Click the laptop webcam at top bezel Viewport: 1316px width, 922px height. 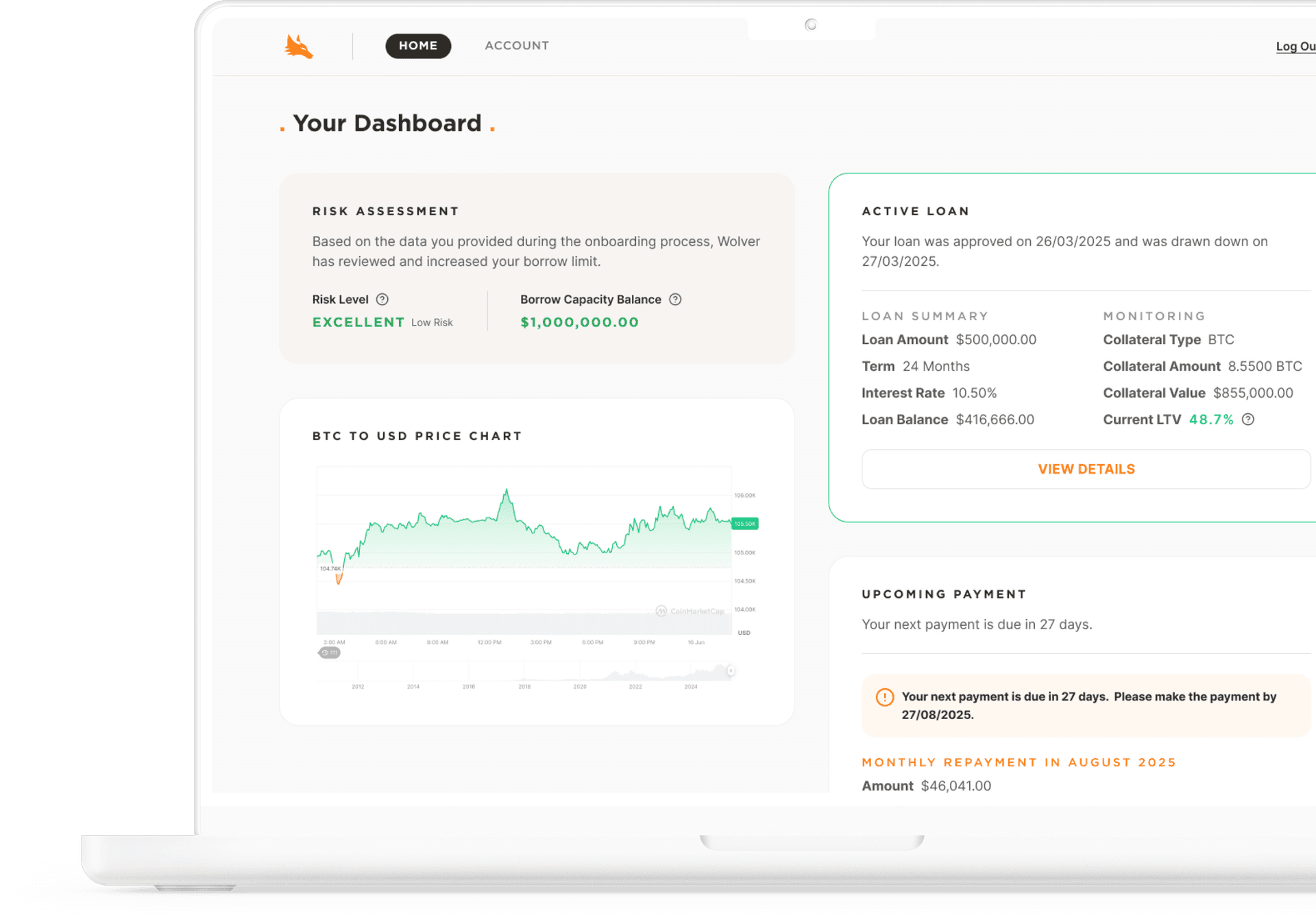click(x=811, y=25)
